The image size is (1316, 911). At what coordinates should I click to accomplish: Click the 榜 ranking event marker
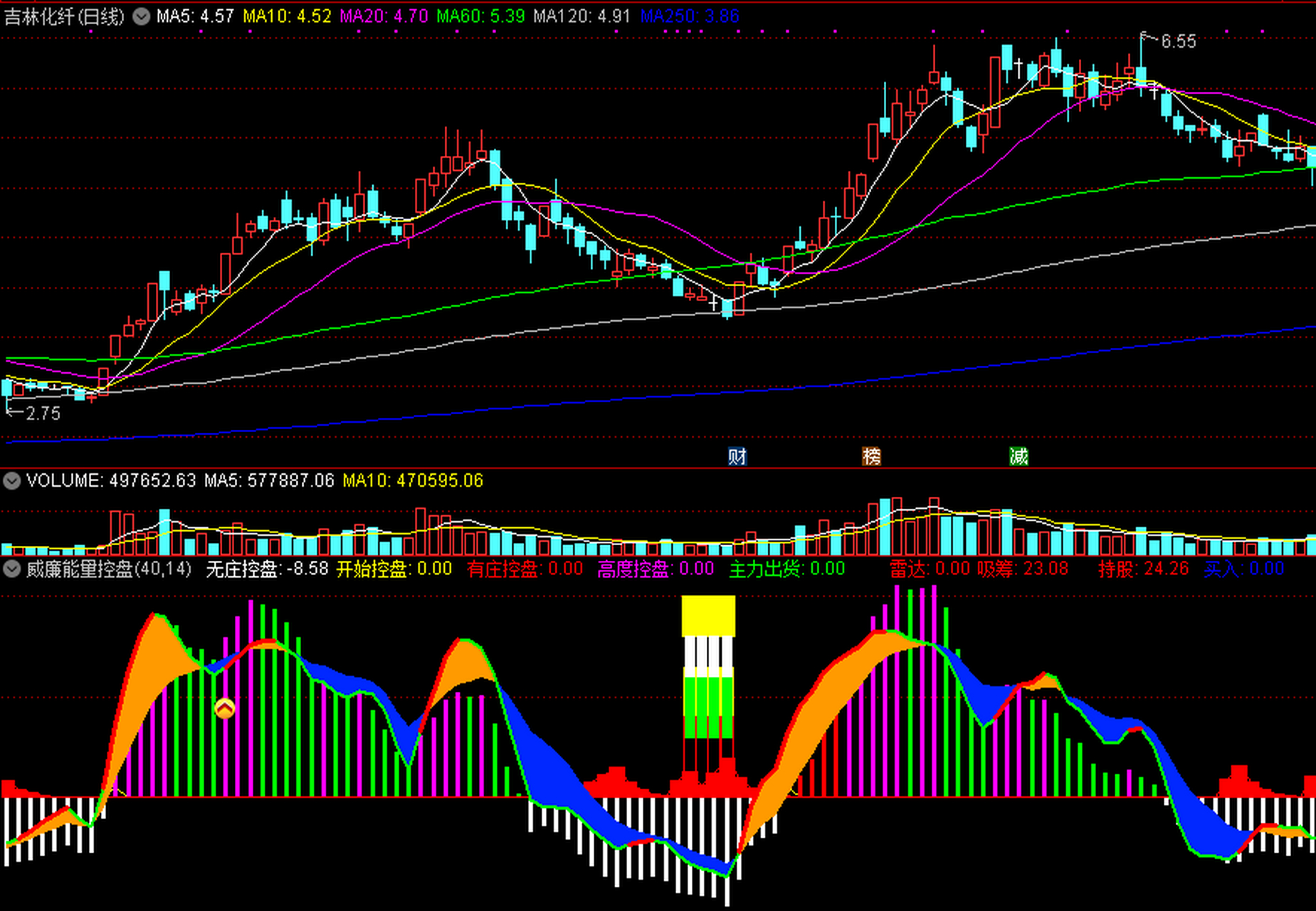click(x=871, y=456)
